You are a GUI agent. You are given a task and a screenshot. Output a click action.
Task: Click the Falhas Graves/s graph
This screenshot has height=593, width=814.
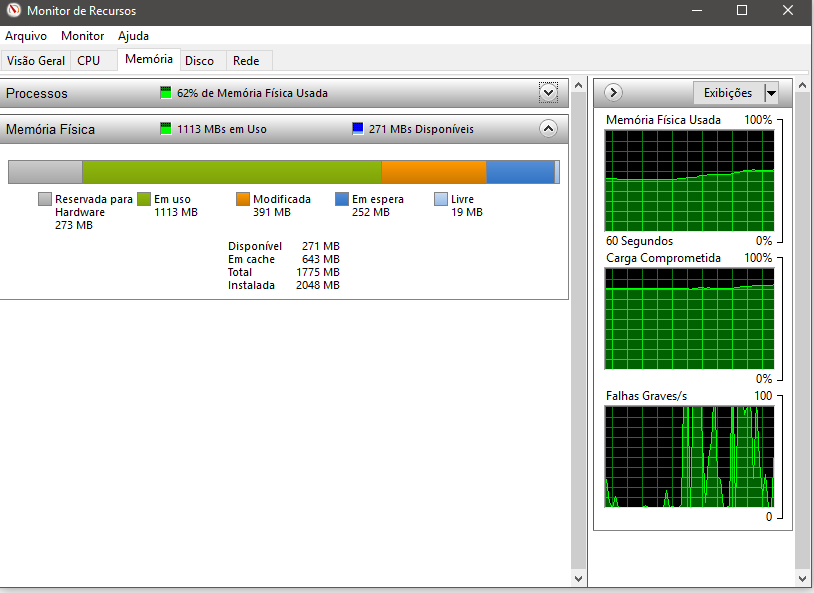[x=689, y=457]
